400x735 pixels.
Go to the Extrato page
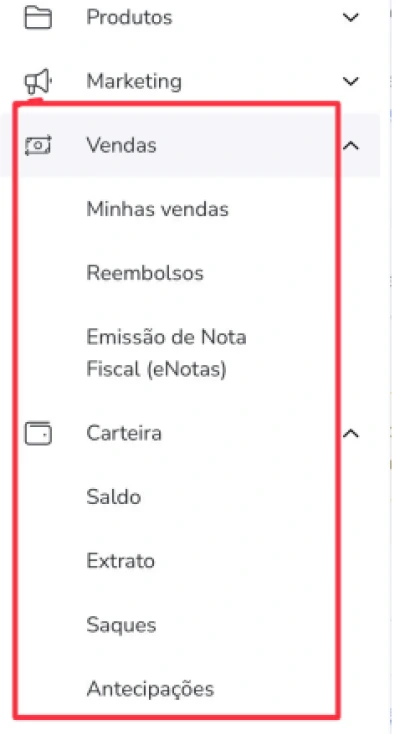[x=121, y=561]
